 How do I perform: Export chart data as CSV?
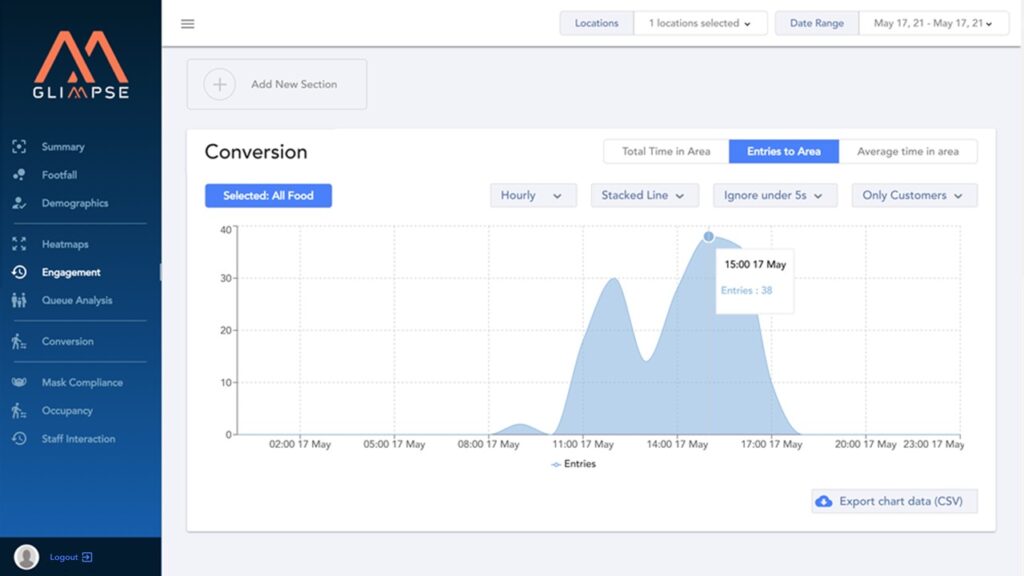pyautogui.click(x=894, y=501)
